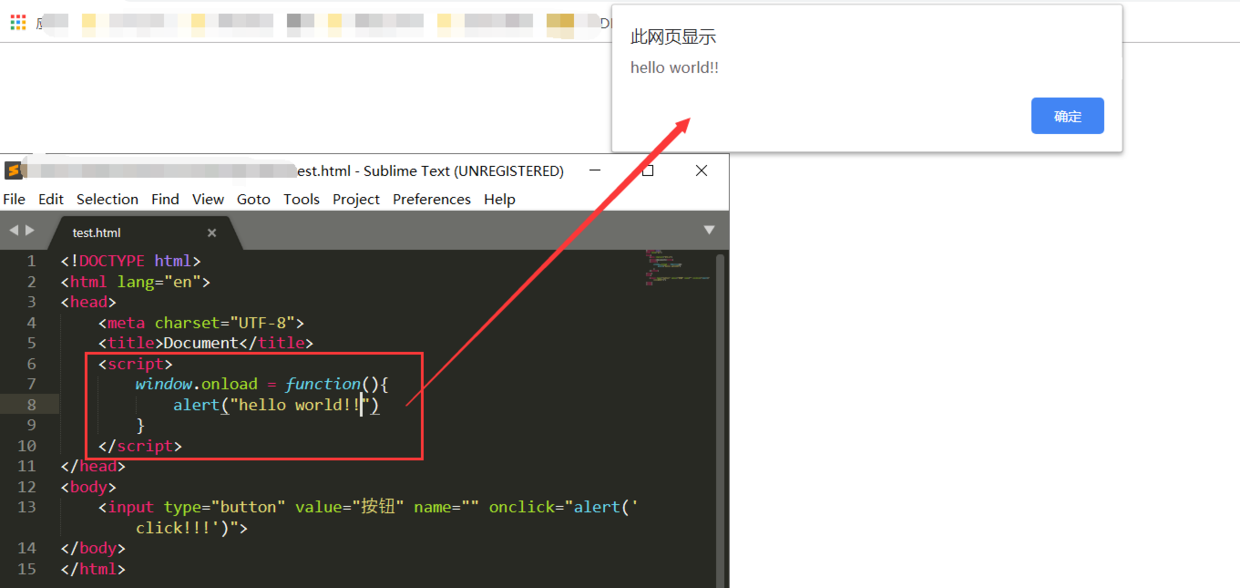1240x588 pixels.
Task: Click the Sublime Text app icon
Action: coord(13,171)
